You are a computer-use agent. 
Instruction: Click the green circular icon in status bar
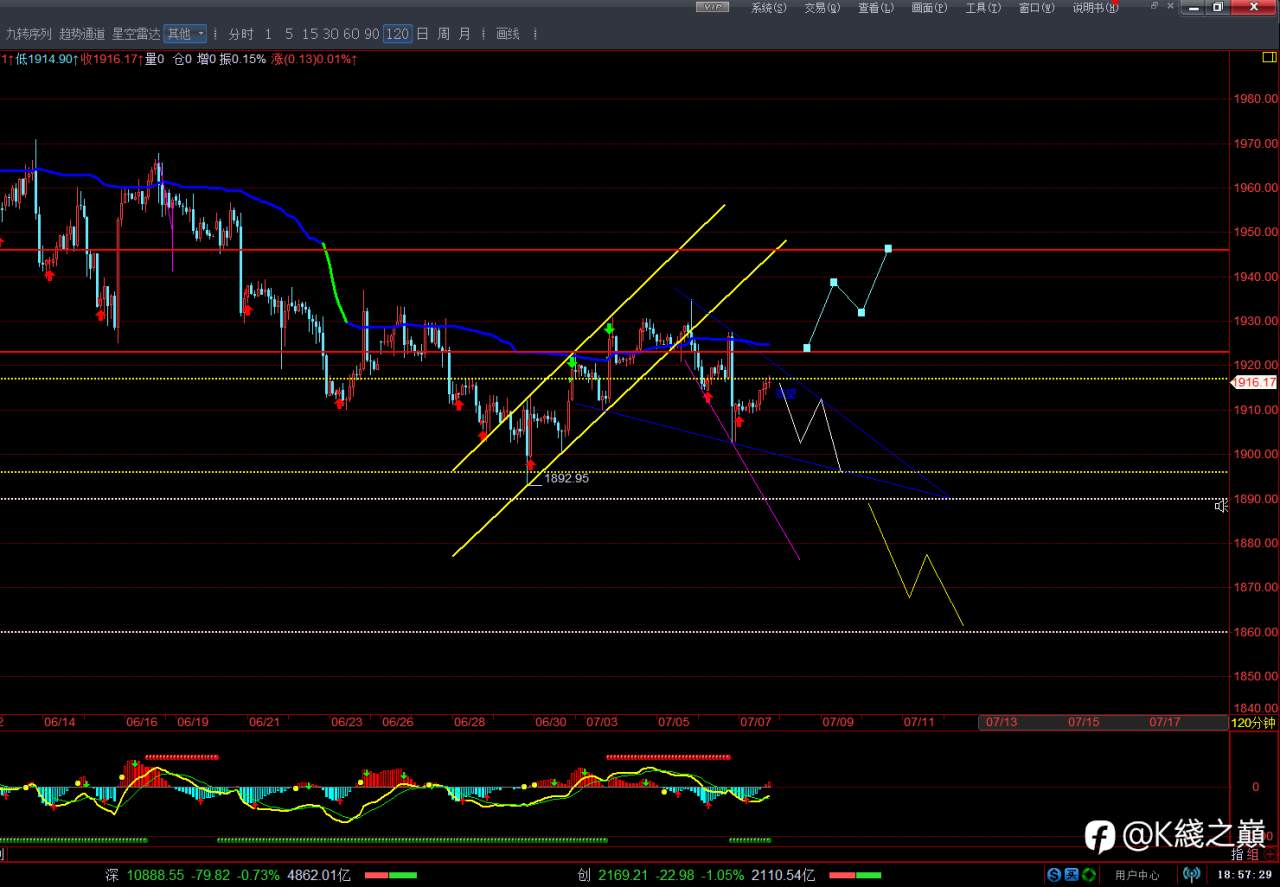[x=1087, y=875]
